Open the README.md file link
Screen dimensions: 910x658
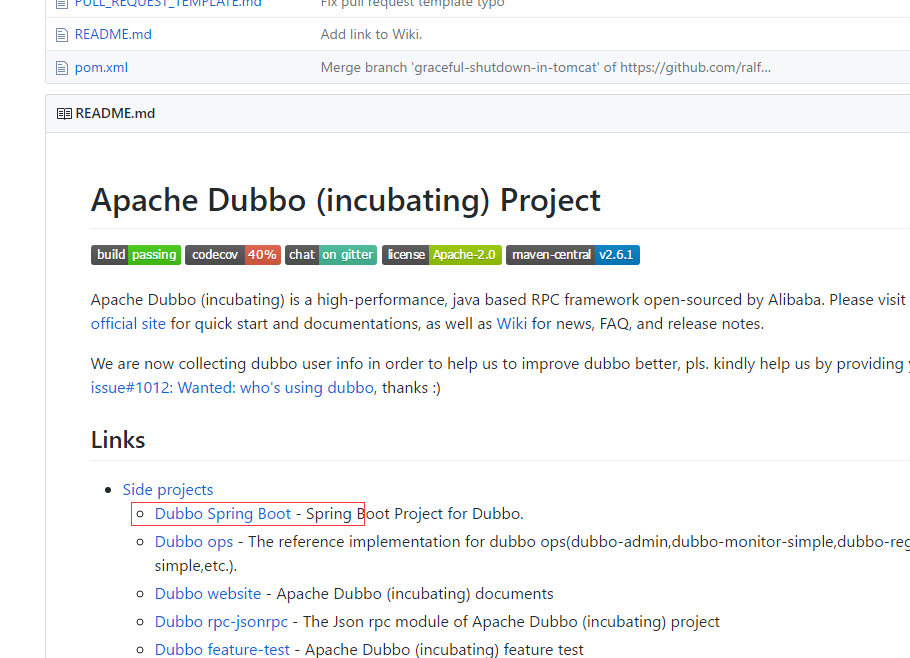113,34
